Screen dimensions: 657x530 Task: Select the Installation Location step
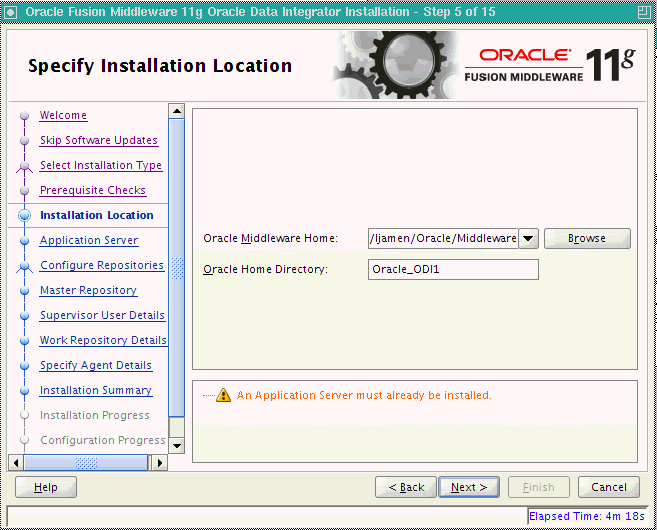tap(97, 215)
